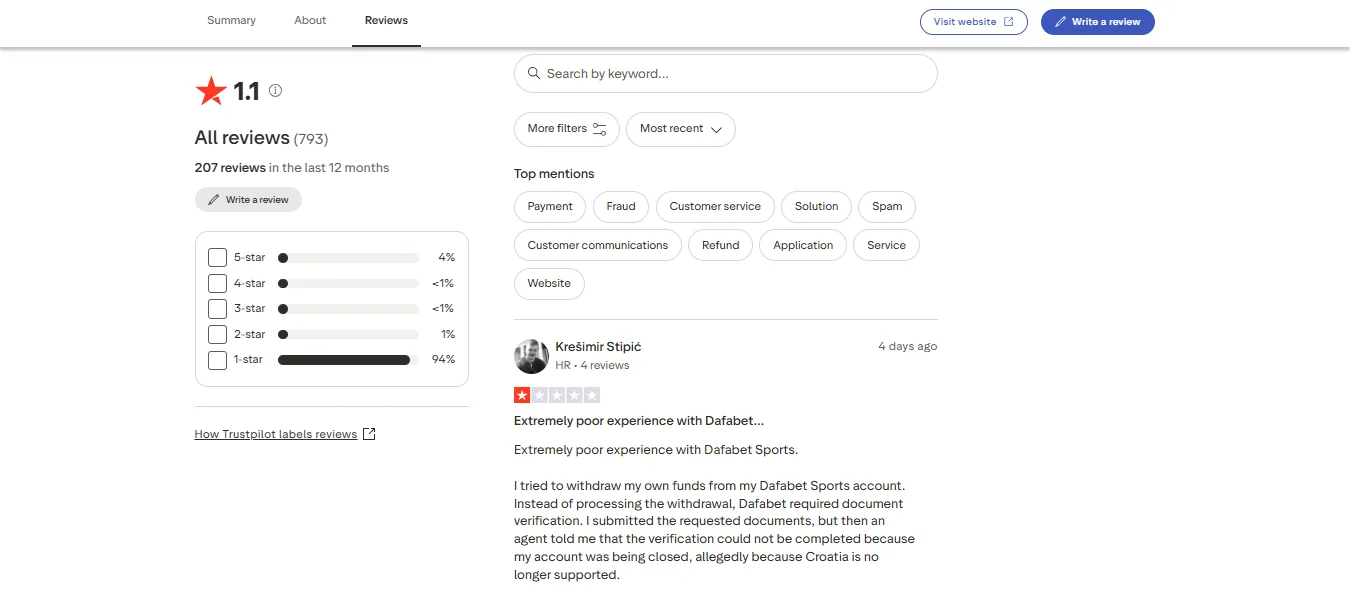Viewport: 1350px width, 601px height.
Task: Select the Fraud mention chip
Action: [x=621, y=207]
